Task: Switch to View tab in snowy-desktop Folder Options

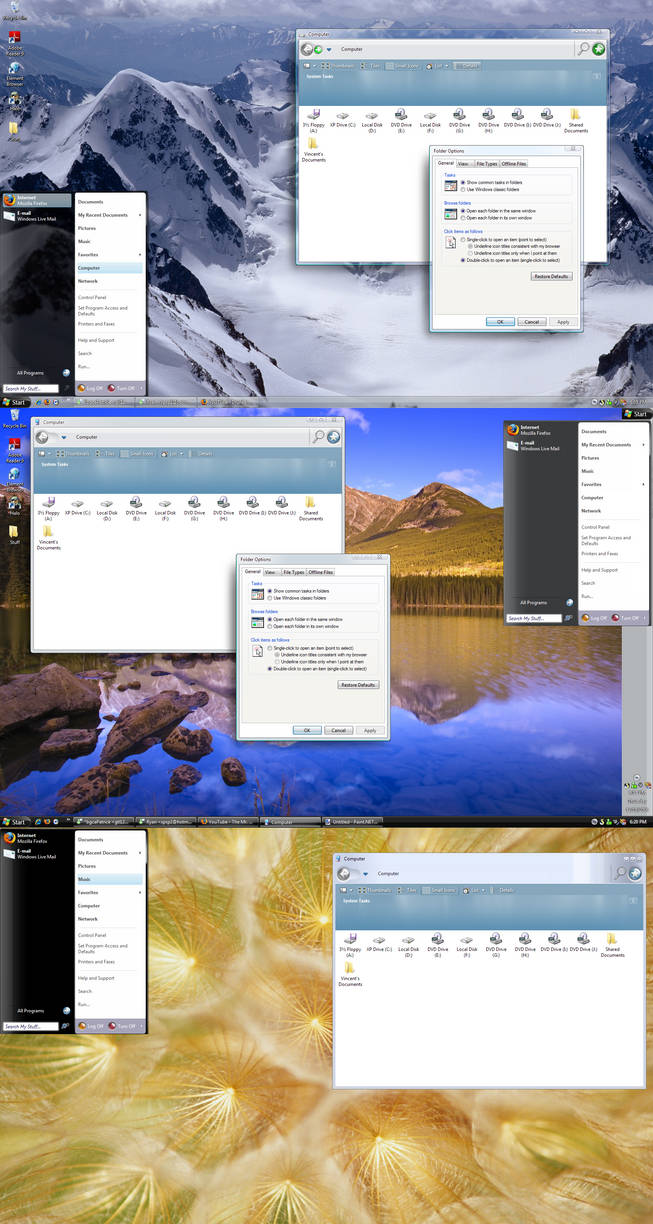Action: click(x=464, y=163)
